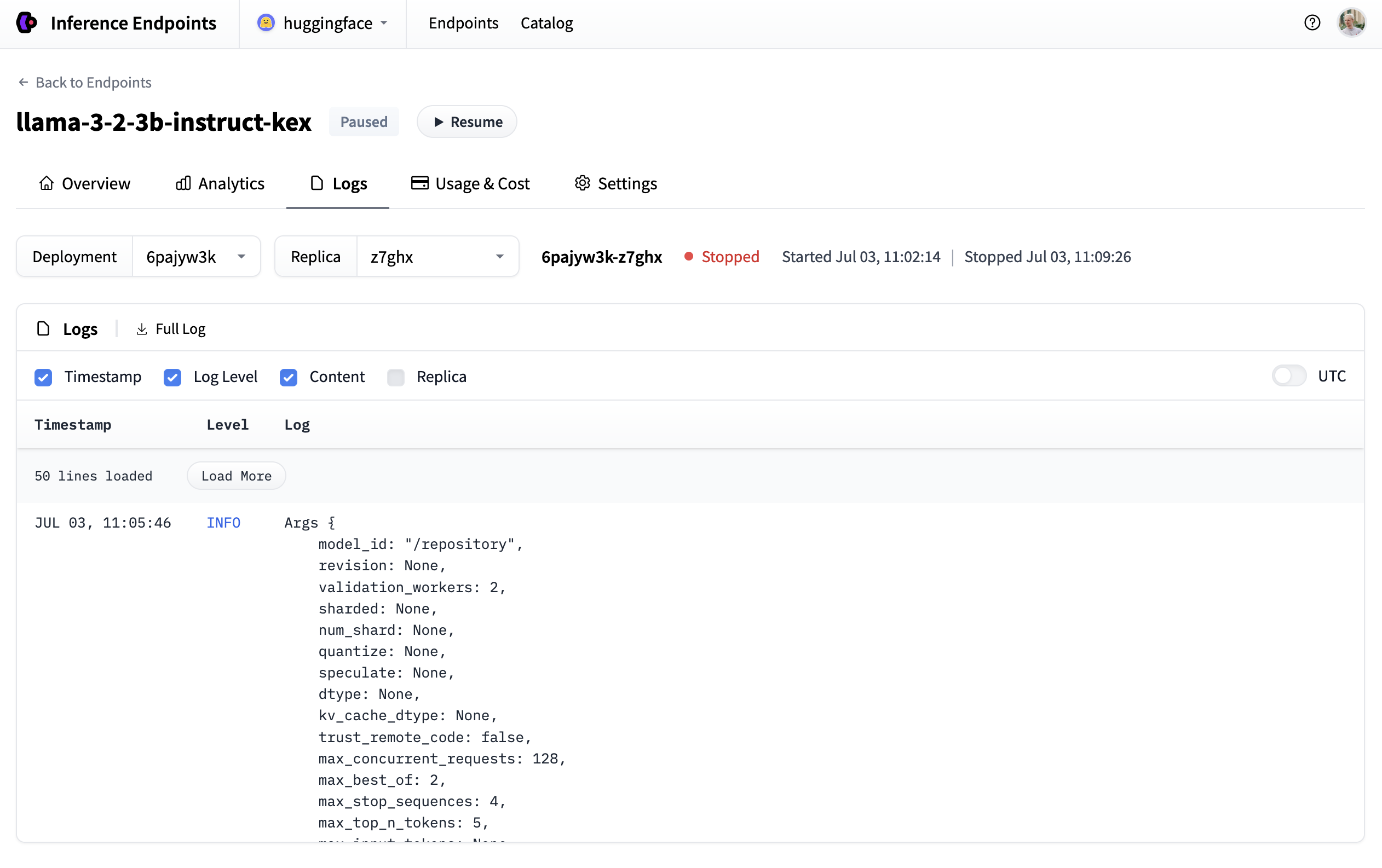1382x868 pixels.
Task: Click the Load More button
Action: 236,476
